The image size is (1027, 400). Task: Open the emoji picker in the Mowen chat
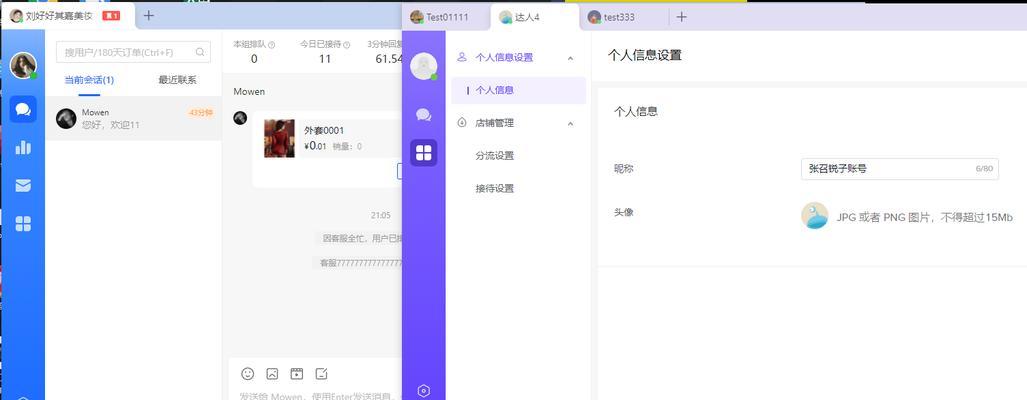pyautogui.click(x=248, y=374)
